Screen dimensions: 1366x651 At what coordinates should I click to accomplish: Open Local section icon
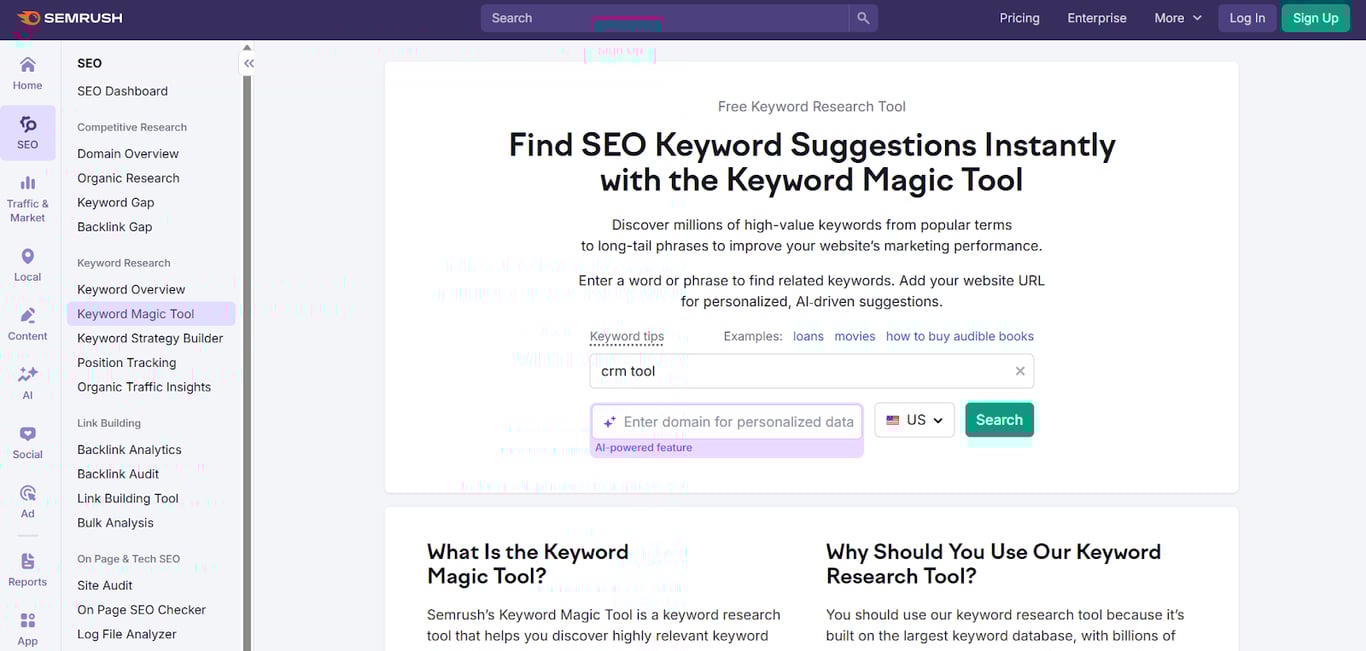(28, 265)
